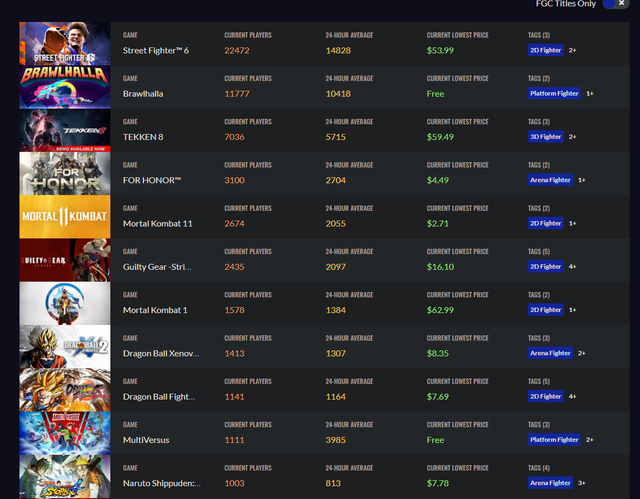Expand Brawlhalla's 1+ extra tags
The image size is (640, 499).
point(590,93)
